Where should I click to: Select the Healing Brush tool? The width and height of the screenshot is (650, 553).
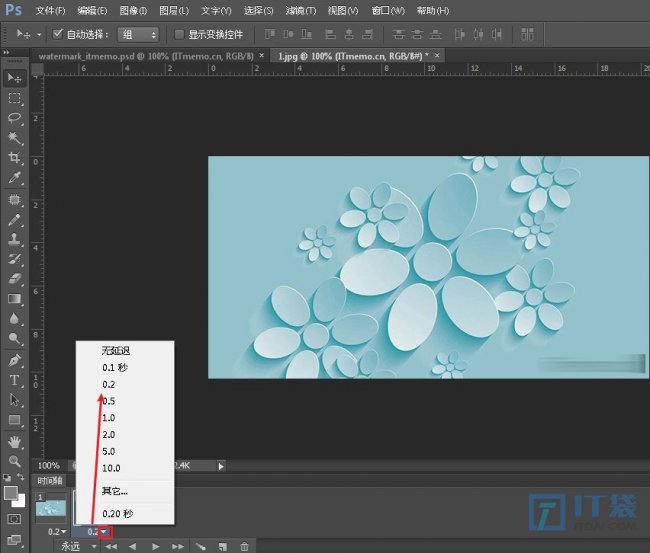click(14, 200)
